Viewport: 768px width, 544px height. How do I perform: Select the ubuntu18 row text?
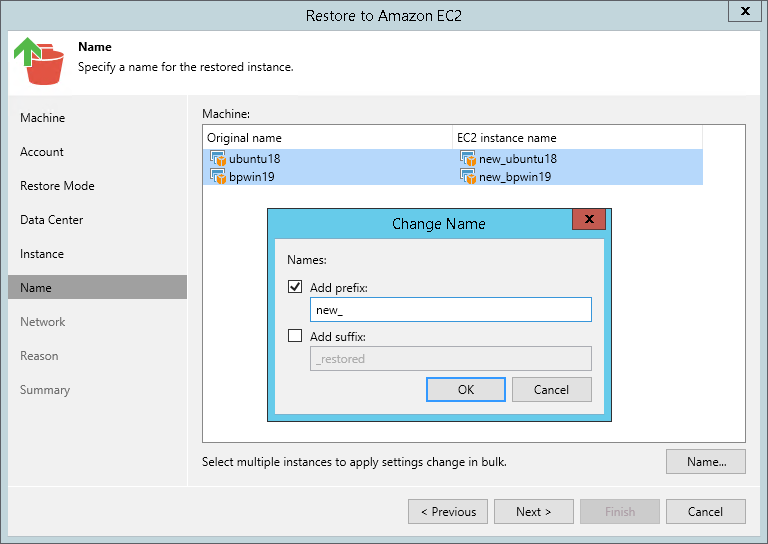pos(255,159)
